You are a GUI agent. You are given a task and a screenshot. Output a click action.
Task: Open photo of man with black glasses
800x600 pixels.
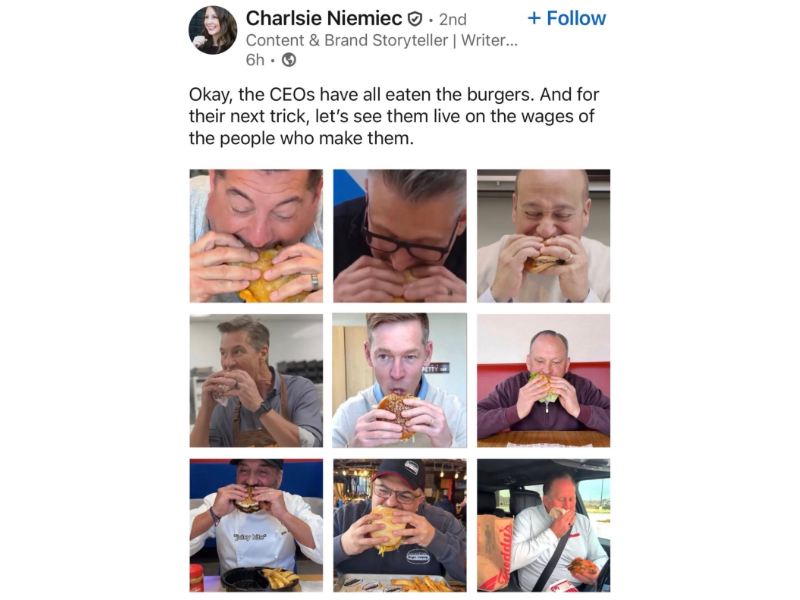[399, 236]
